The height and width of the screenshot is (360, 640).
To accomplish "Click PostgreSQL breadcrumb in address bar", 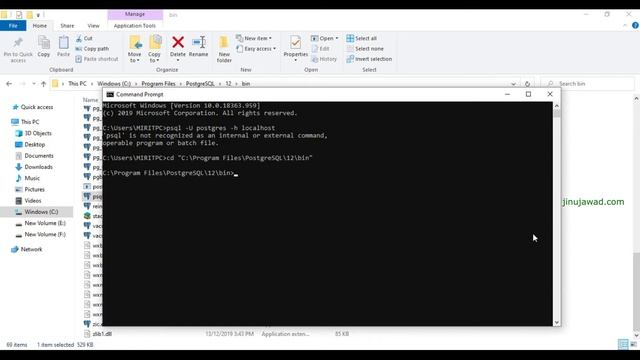I will 200,84.
